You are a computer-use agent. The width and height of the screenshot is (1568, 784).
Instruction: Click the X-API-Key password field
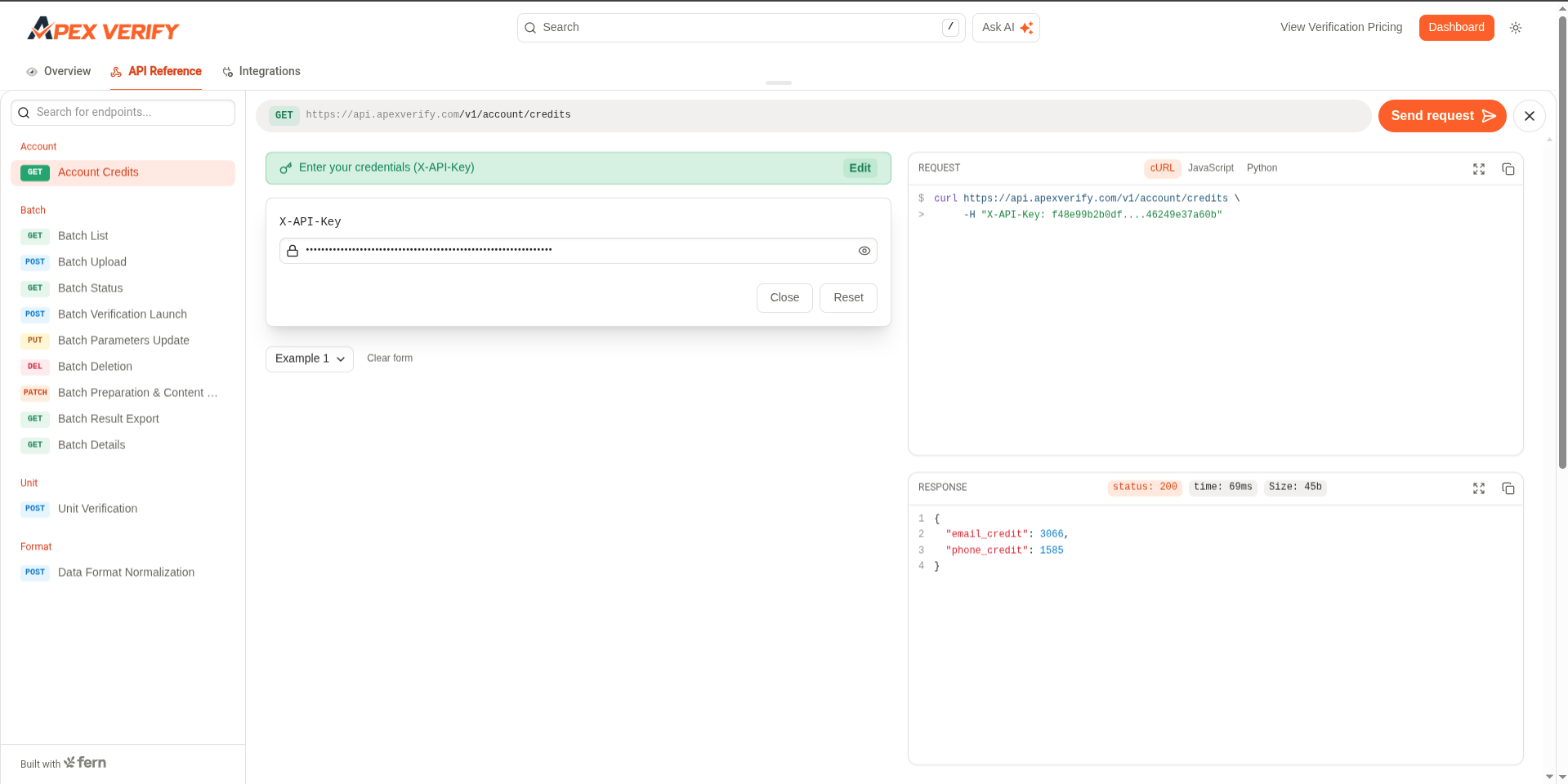579,251
